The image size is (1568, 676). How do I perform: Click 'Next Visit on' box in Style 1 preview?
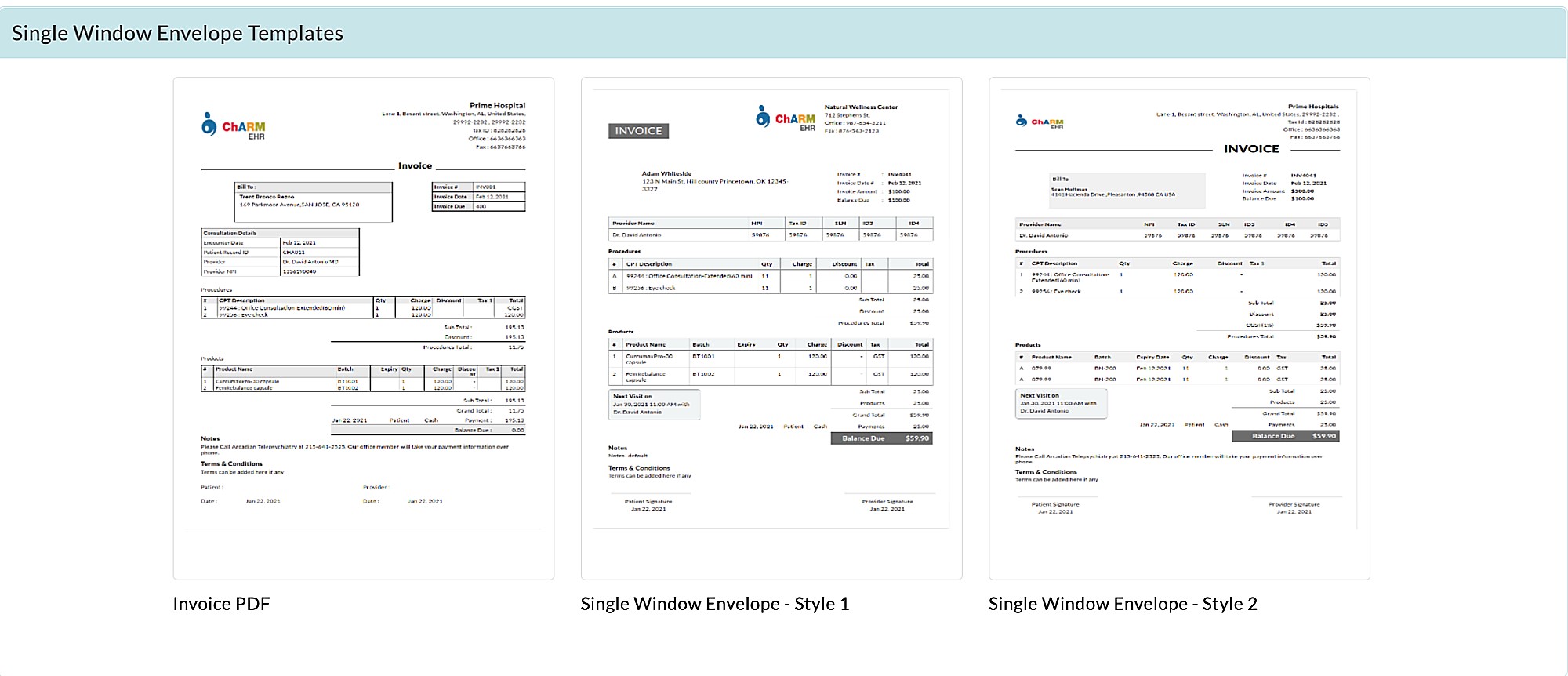(654, 404)
